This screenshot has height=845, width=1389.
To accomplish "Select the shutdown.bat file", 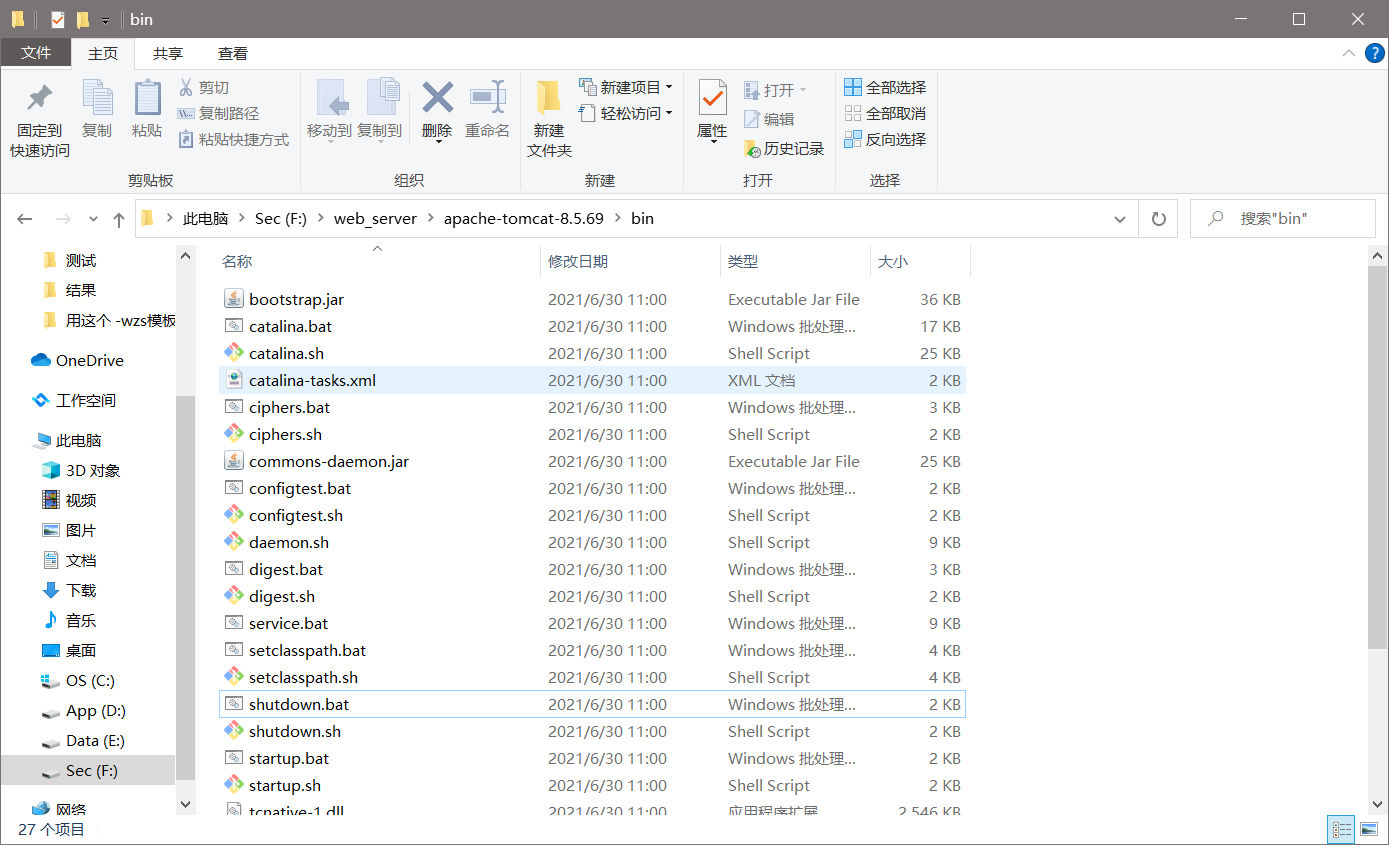I will [x=592, y=704].
